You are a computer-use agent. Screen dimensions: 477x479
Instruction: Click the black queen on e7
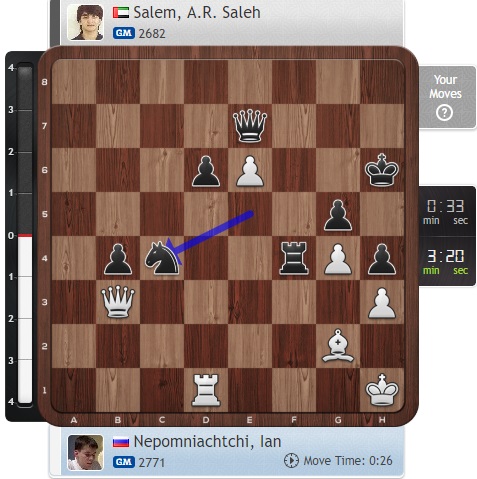point(250,126)
